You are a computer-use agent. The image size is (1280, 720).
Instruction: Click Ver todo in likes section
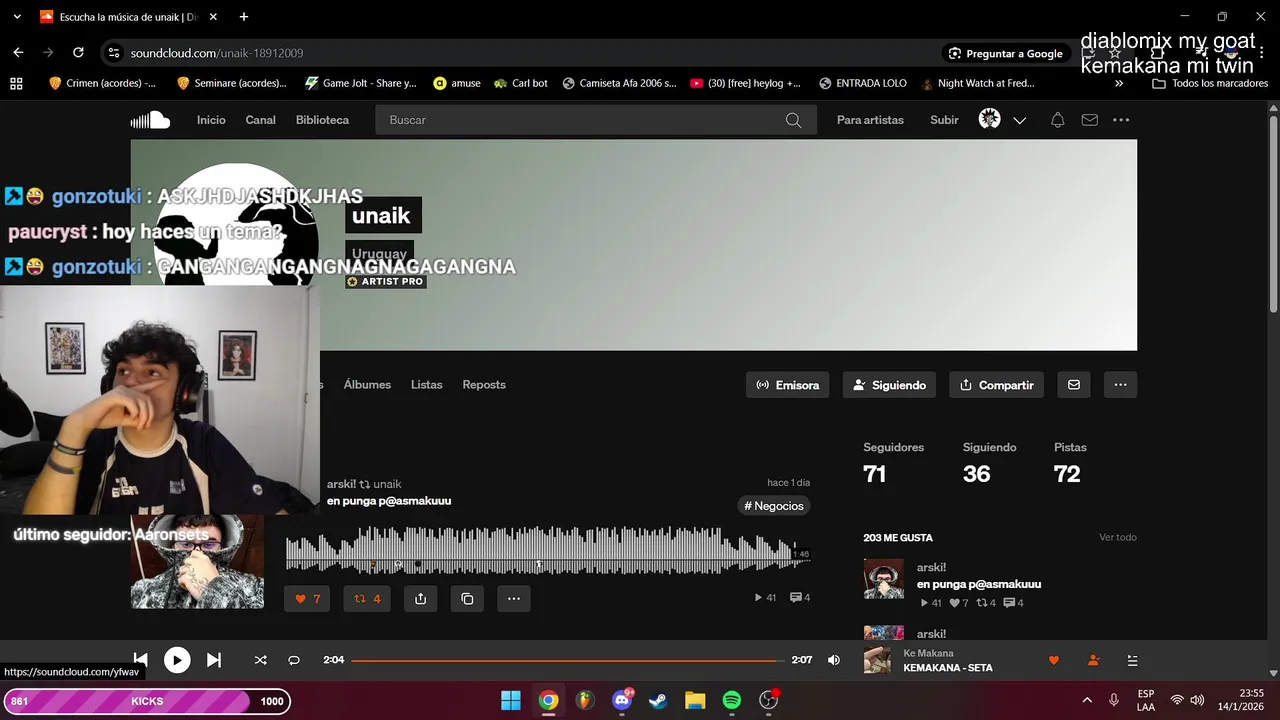(1117, 538)
